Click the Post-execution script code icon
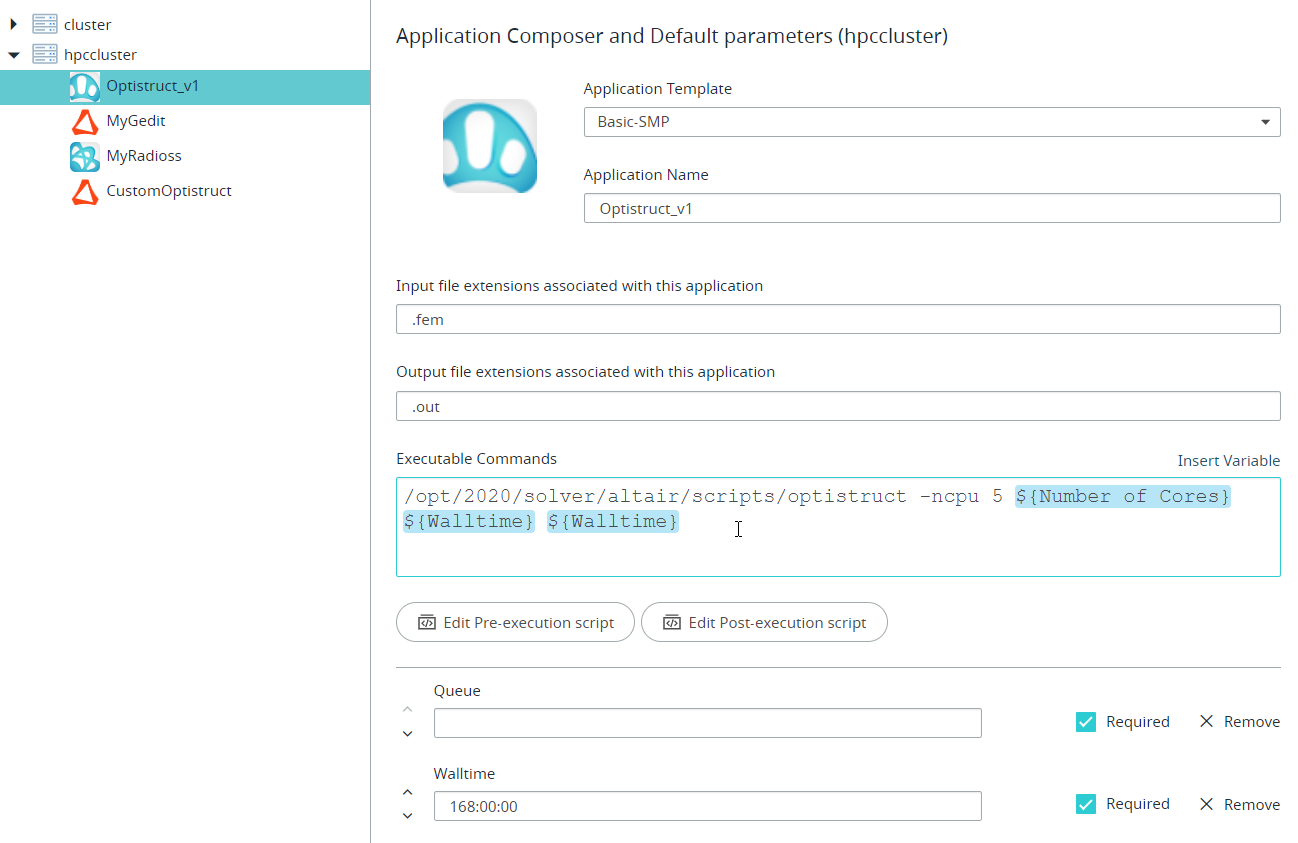 tap(671, 622)
